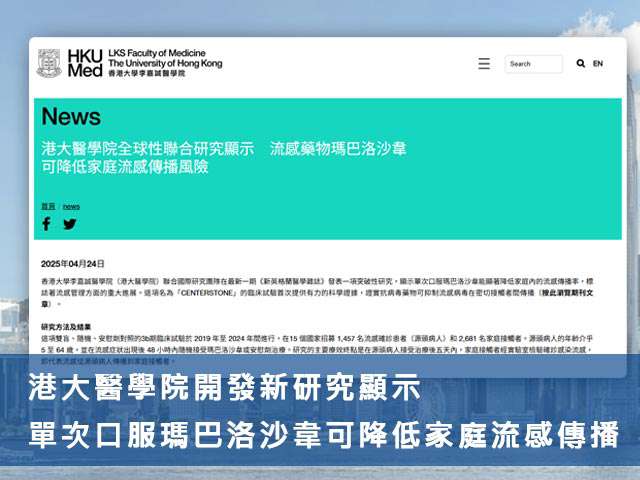Open the hamburger menu icon

484,64
